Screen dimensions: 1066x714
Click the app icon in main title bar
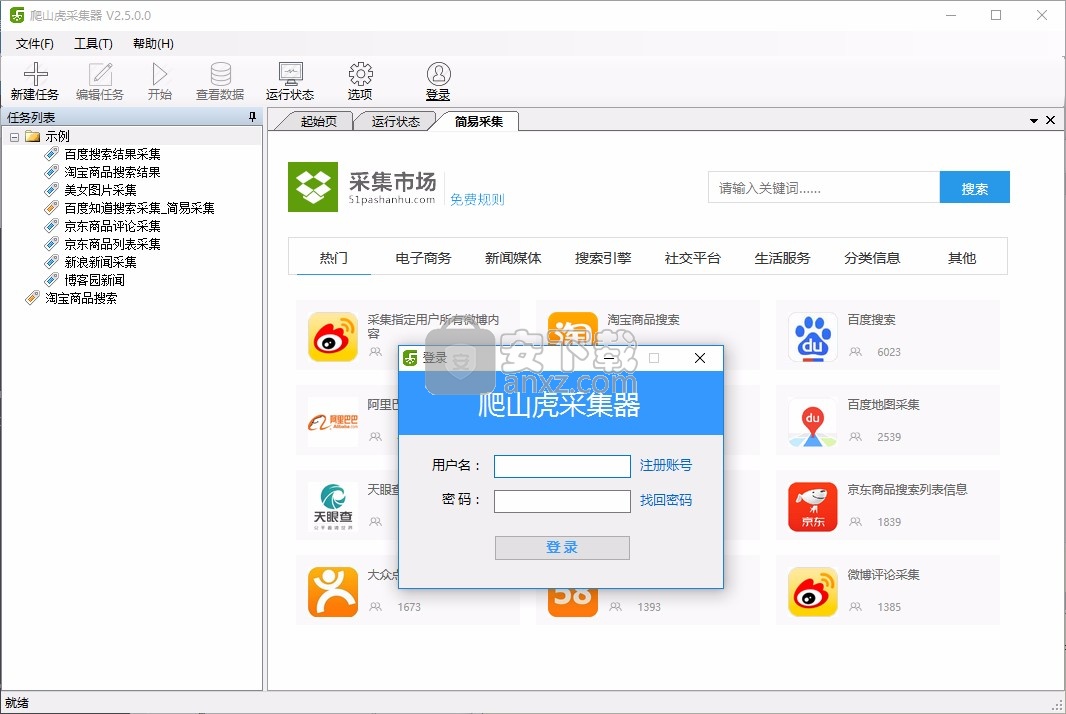[x=17, y=15]
